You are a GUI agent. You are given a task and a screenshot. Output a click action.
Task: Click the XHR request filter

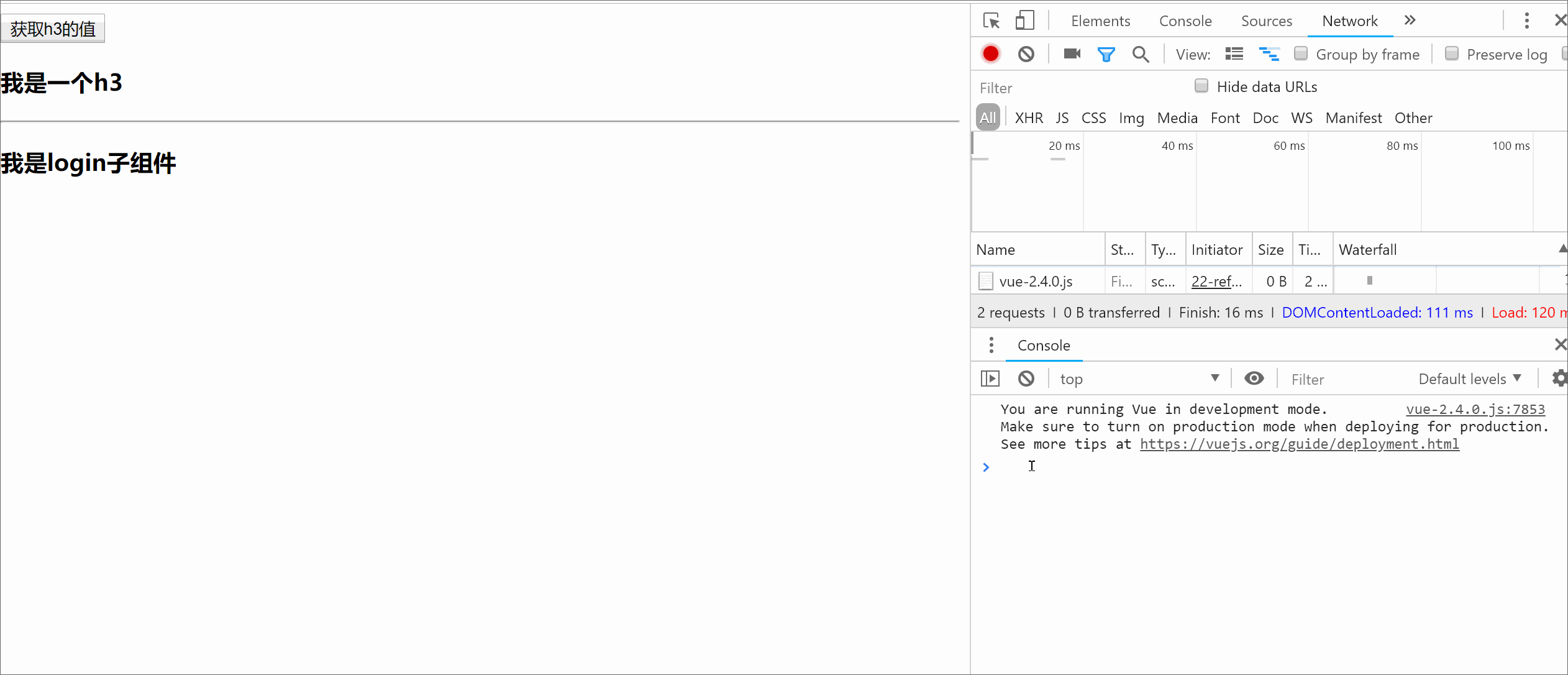[x=1028, y=117]
